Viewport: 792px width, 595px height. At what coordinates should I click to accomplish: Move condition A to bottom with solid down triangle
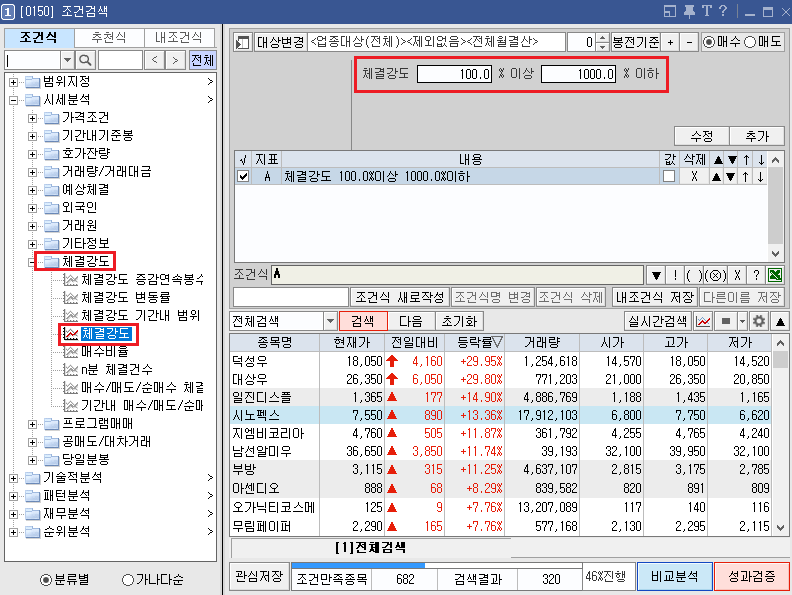730,177
